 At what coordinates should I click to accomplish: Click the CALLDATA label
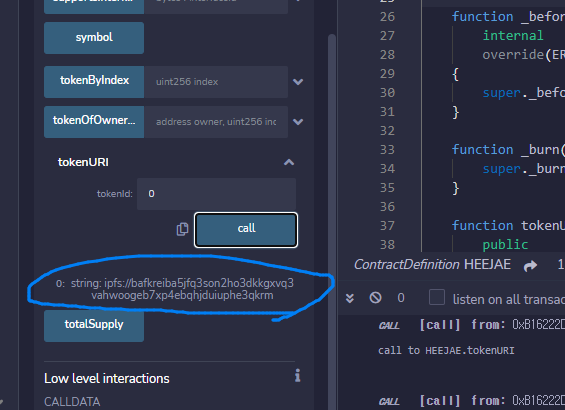[72, 401]
